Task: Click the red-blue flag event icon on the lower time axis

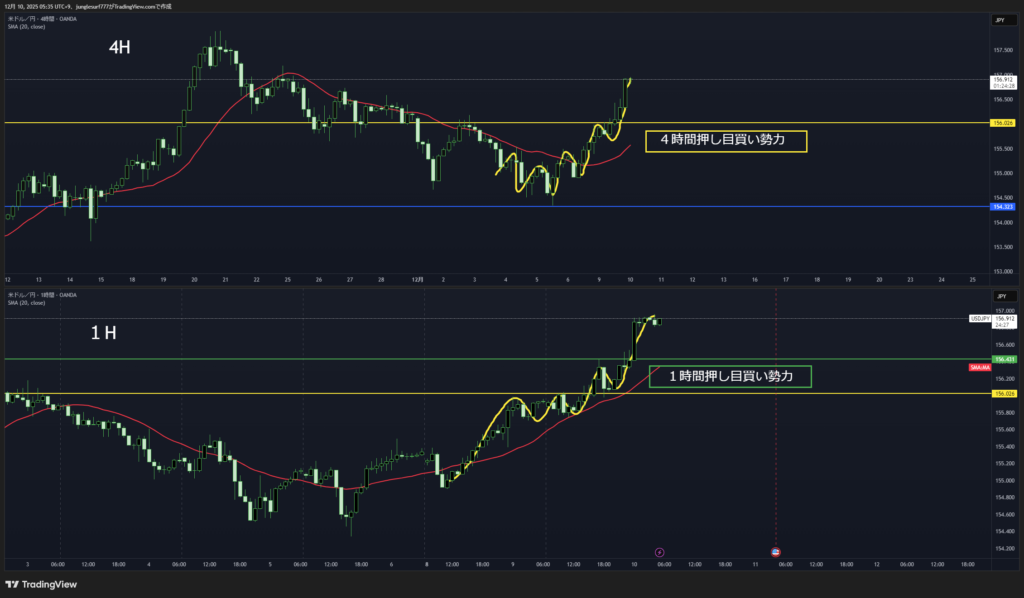Action: click(x=776, y=551)
